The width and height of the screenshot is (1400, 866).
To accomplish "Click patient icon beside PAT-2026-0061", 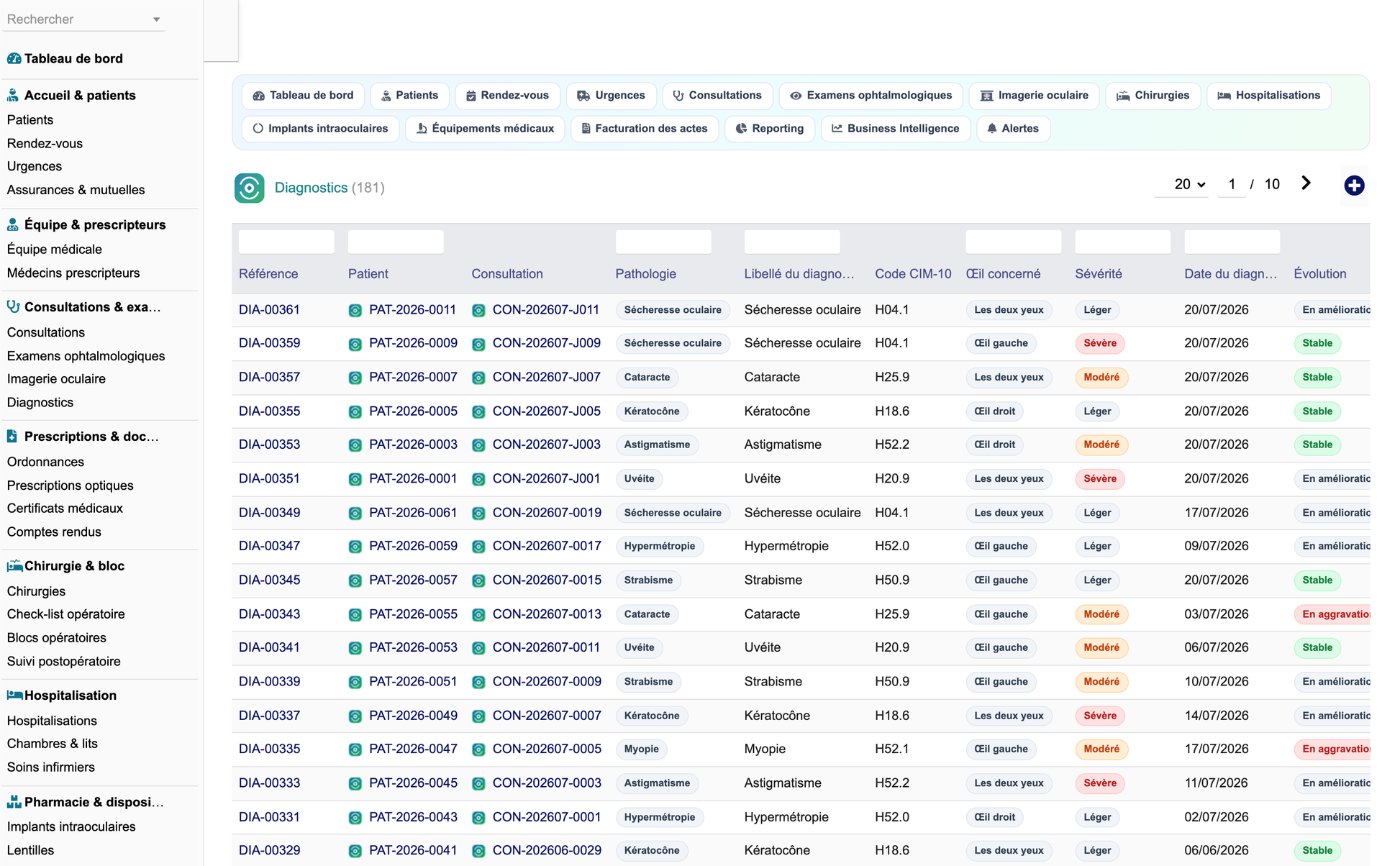I will pyautogui.click(x=355, y=514).
